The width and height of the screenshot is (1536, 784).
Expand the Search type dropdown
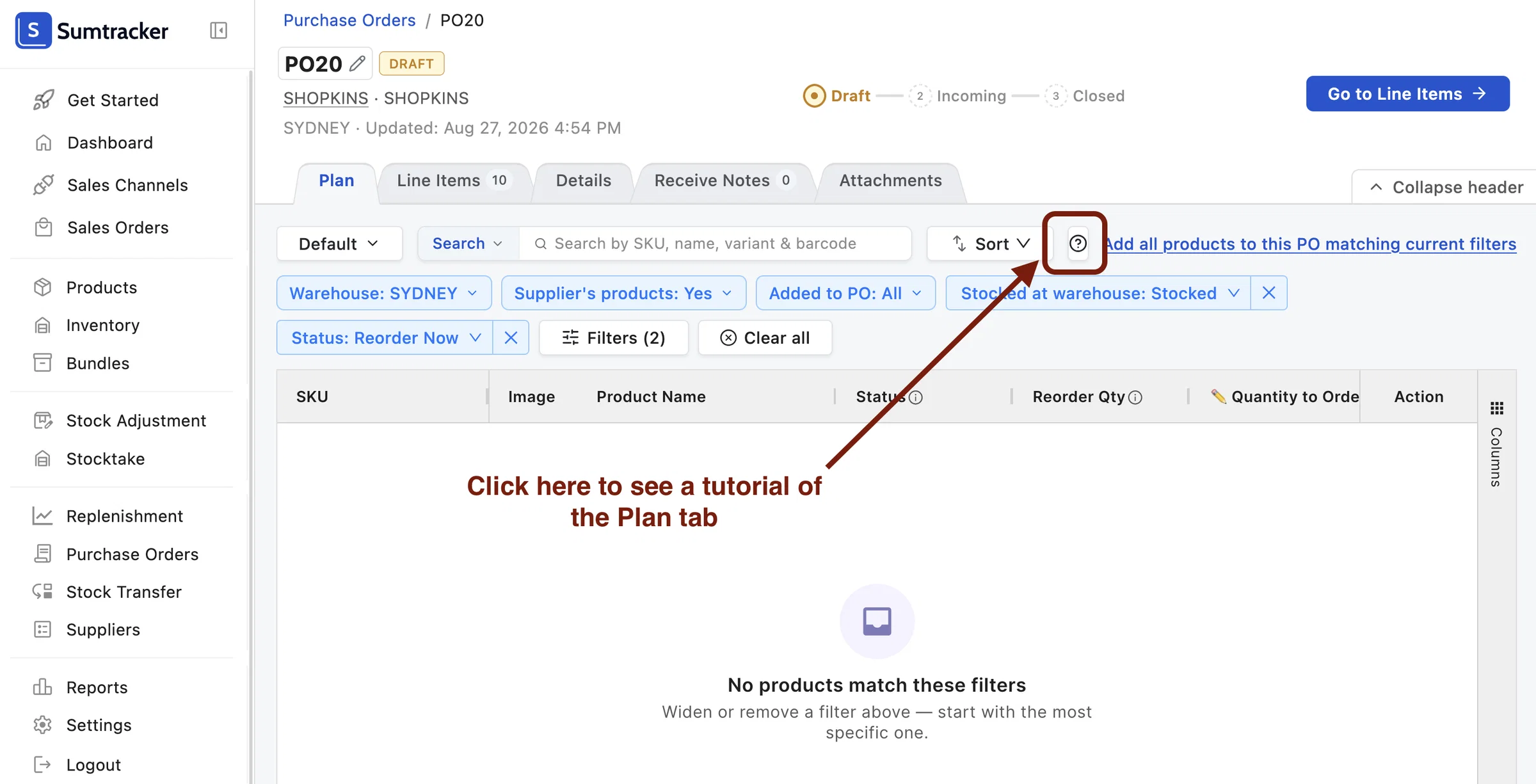(468, 244)
